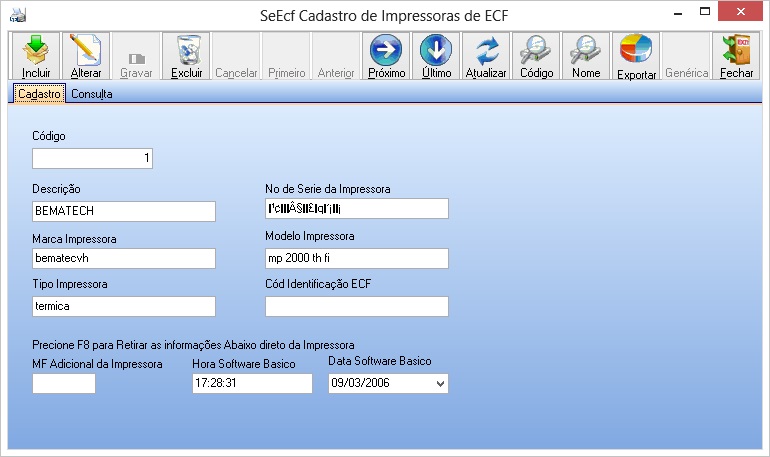This screenshot has height=457, width=770.
Task: Click the Hora Software Basico field
Action: [x=252, y=384]
